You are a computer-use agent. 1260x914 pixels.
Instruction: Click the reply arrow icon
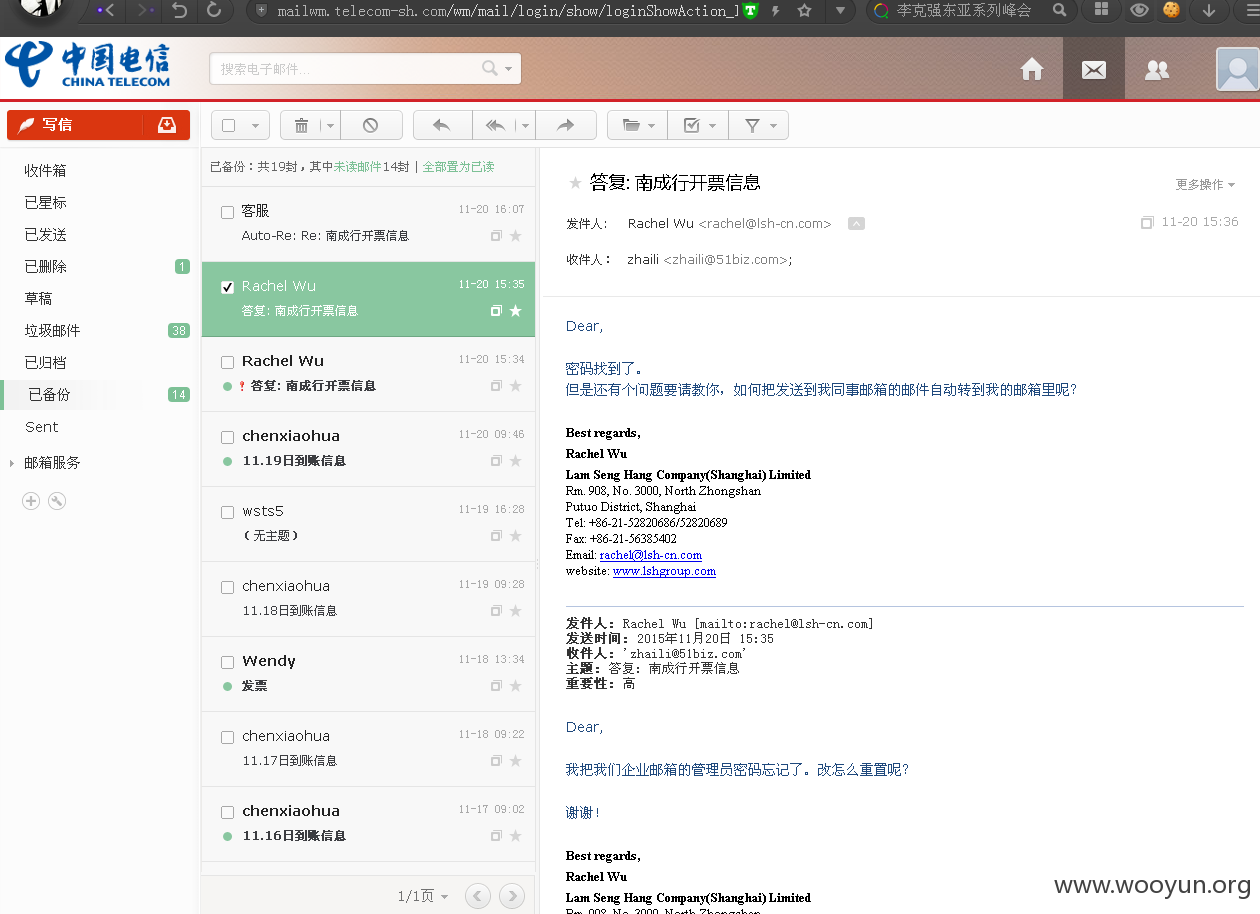coord(441,125)
